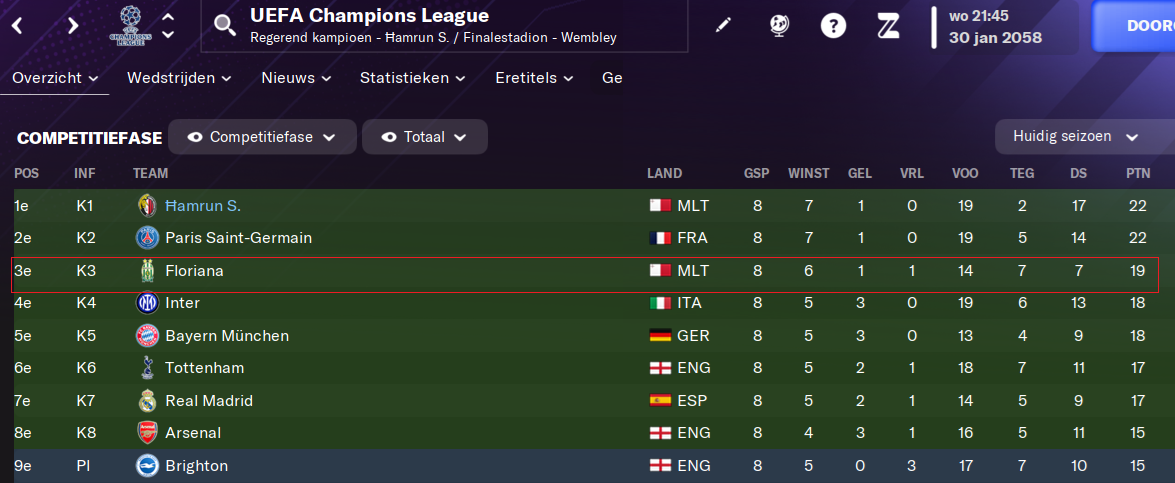
Task: Open the help question mark icon
Action: point(833,25)
